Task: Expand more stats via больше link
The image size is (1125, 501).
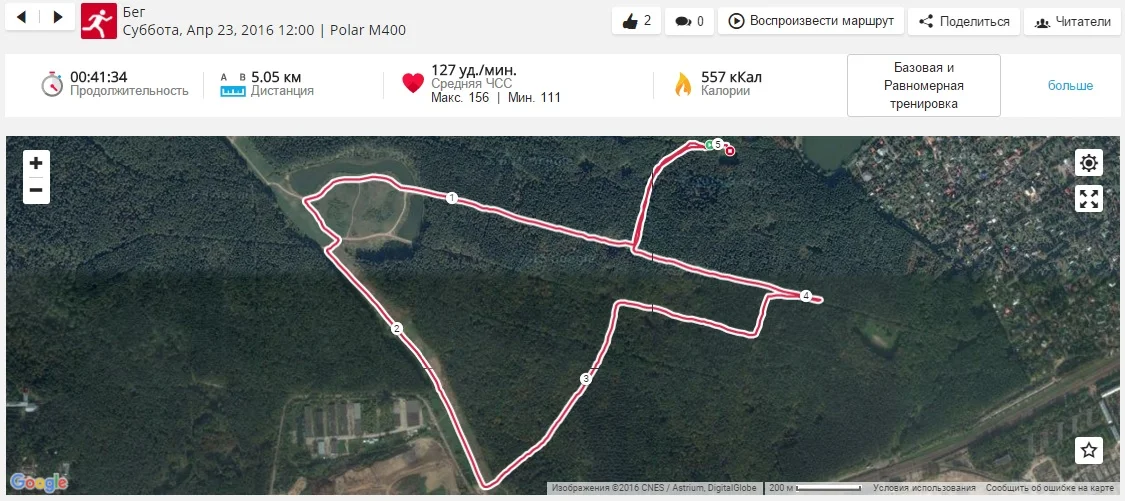Action: pos(1070,85)
